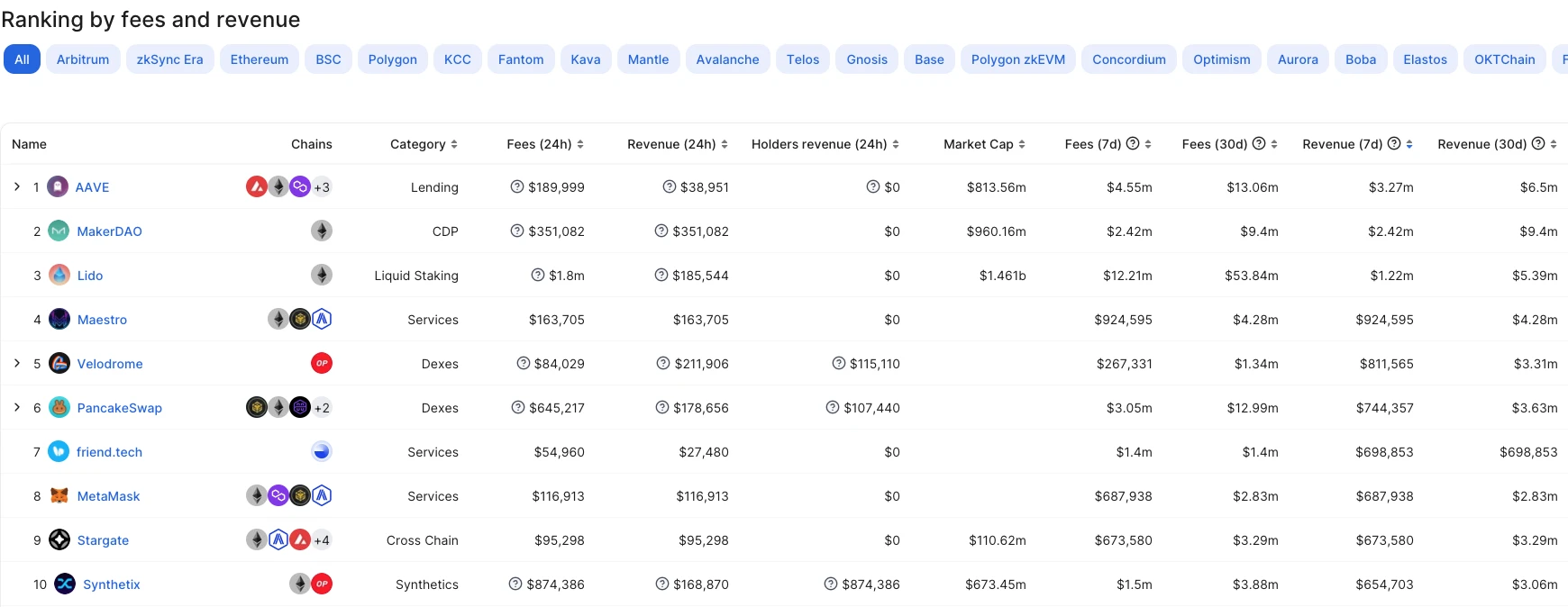Select the All chains filter
Image resolution: width=1568 pixels, height=607 pixels.
coord(22,59)
